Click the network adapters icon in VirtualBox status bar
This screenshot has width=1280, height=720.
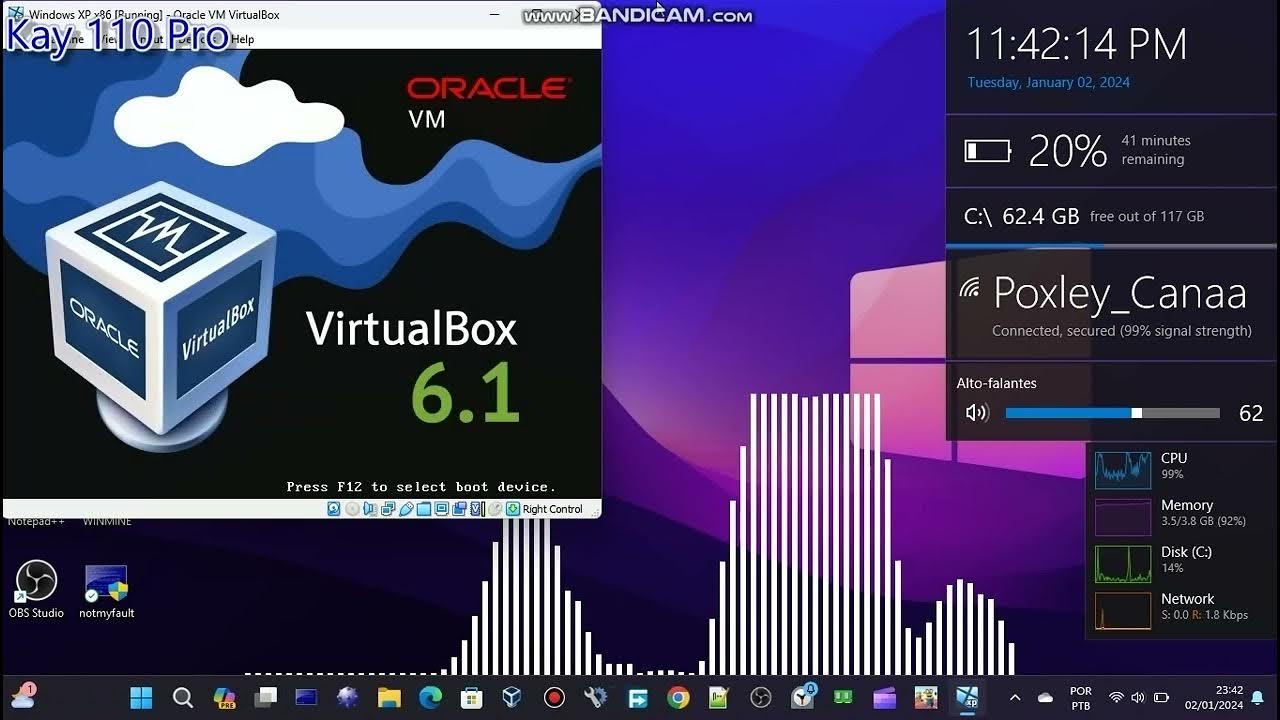click(x=388, y=509)
